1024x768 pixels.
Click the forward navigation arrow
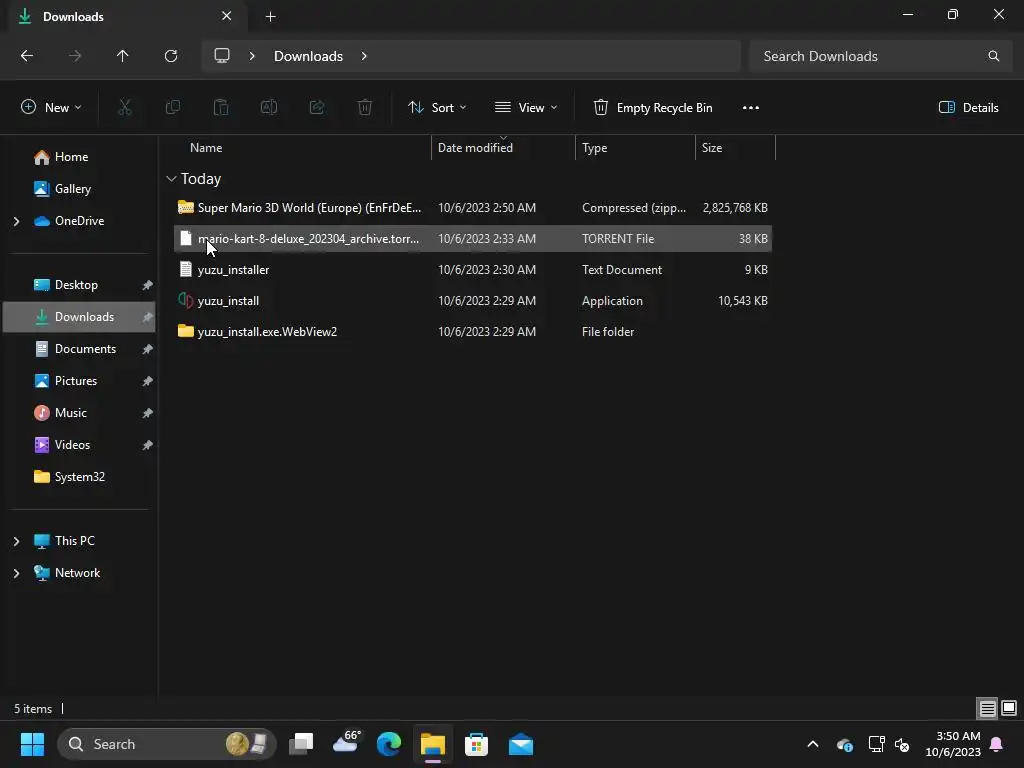click(x=75, y=56)
